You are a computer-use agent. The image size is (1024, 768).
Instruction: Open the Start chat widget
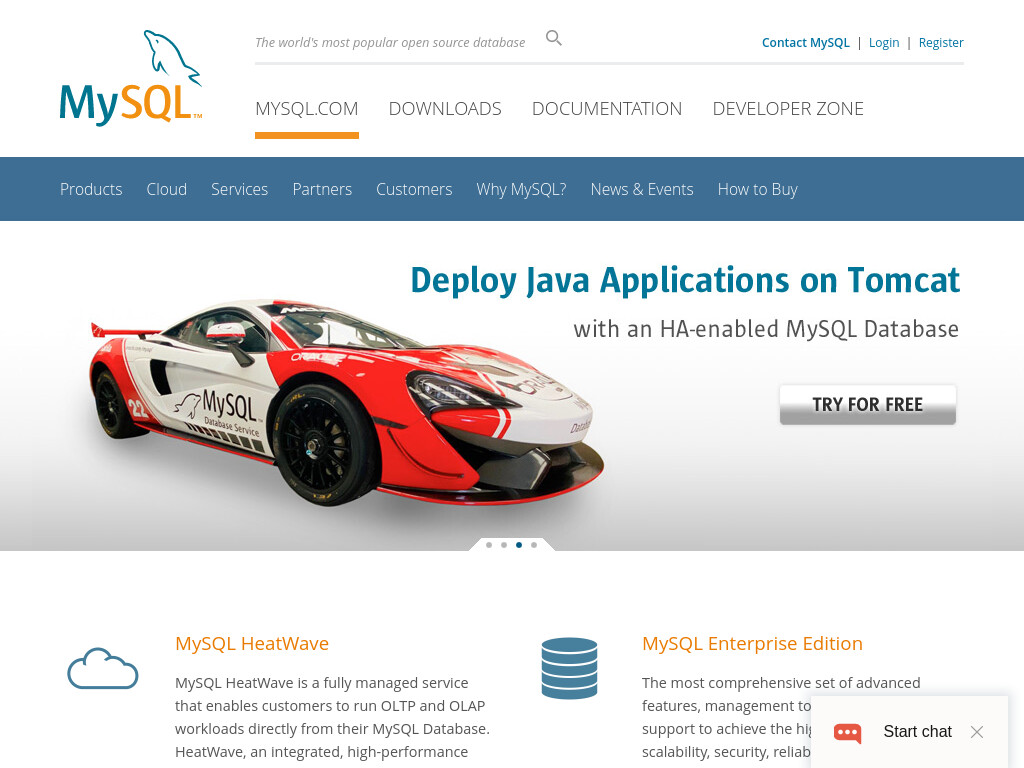coord(917,731)
